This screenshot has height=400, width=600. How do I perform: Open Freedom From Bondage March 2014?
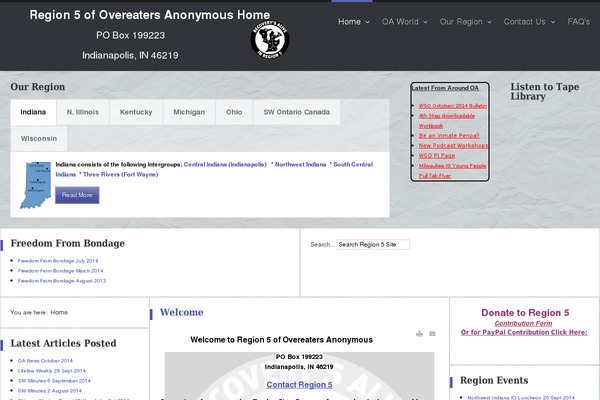[60, 271]
